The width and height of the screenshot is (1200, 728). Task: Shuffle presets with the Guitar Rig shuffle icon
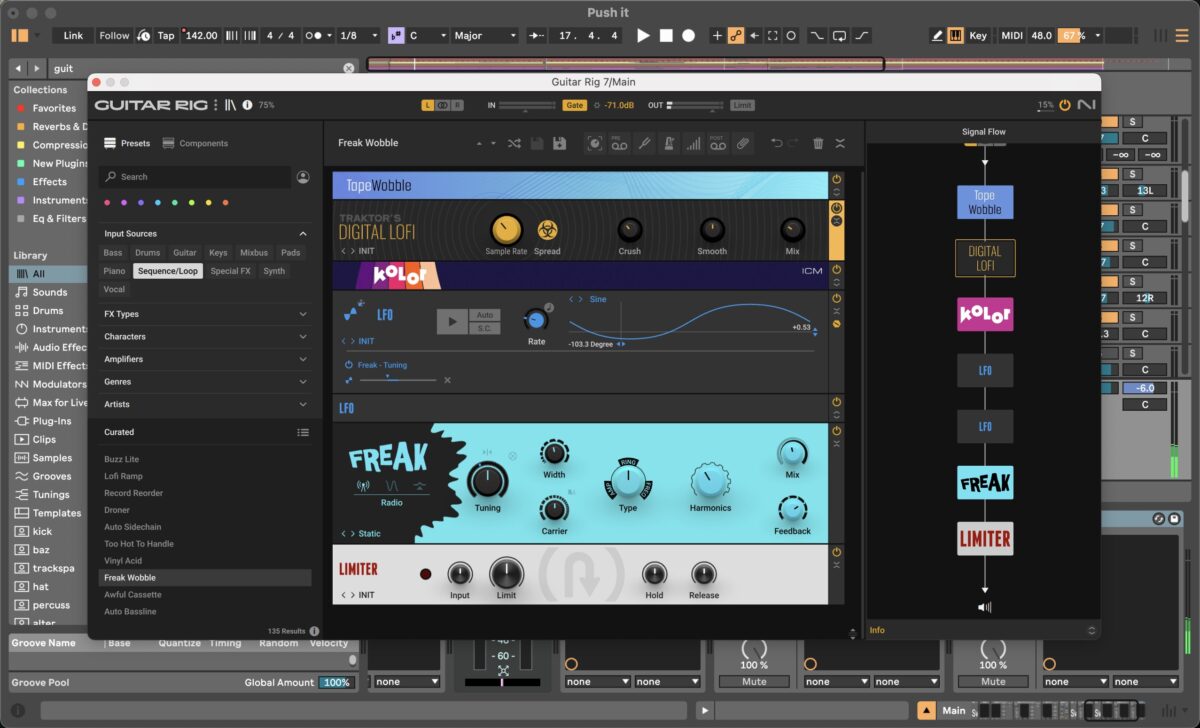click(514, 144)
